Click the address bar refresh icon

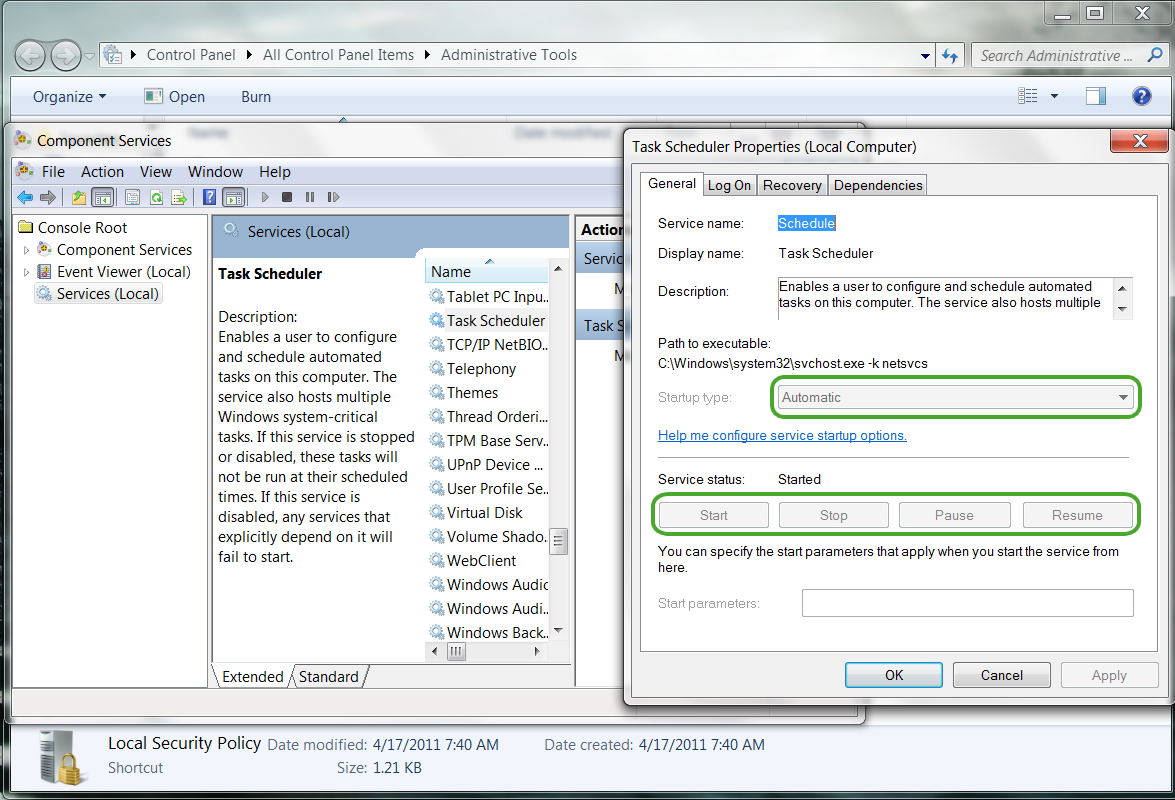(950, 55)
